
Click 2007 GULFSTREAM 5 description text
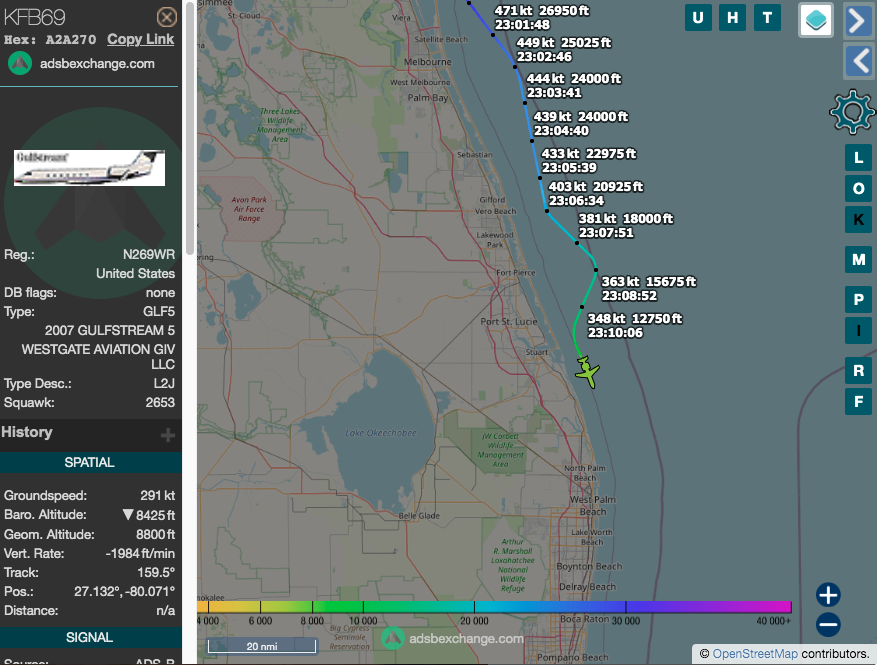pyautogui.click(x=110, y=331)
